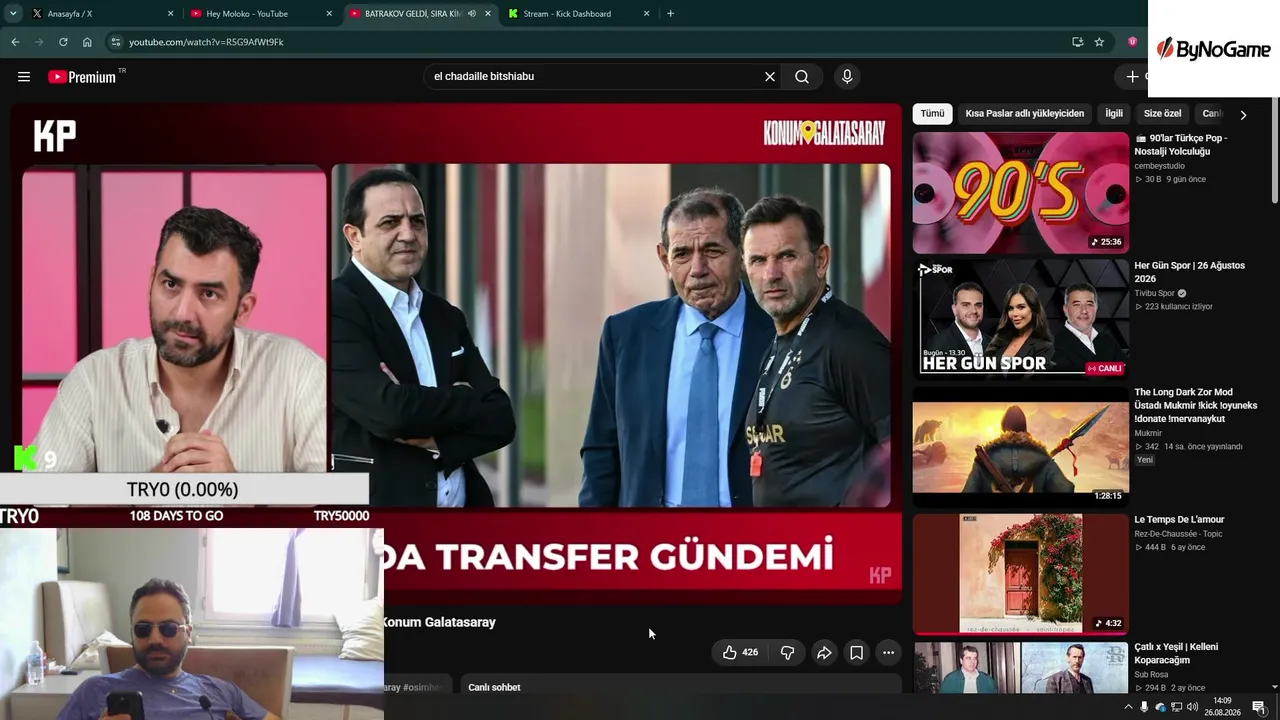
Task: Open 90'lar Türkçe Pop video thumbnail
Action: coord(1020,193)
